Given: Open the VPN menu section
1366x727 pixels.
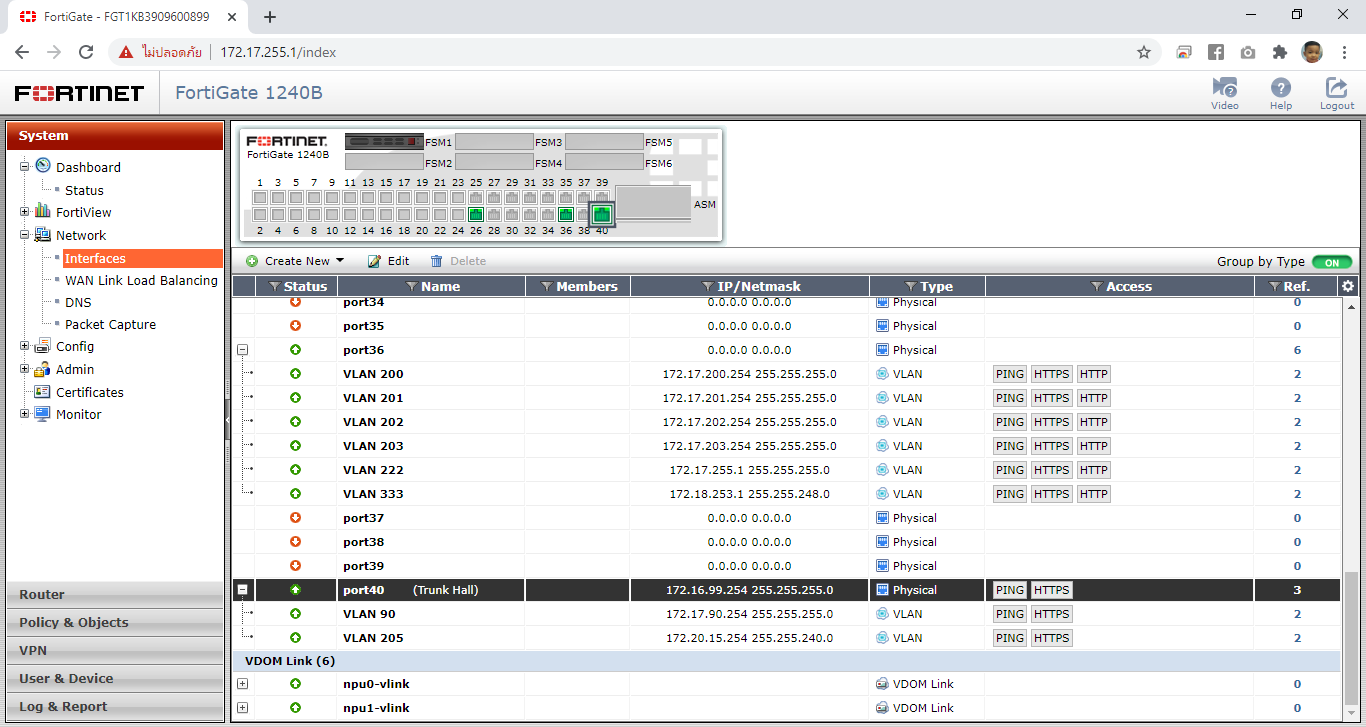Looking at the screenshot, I should pos(115,650).
